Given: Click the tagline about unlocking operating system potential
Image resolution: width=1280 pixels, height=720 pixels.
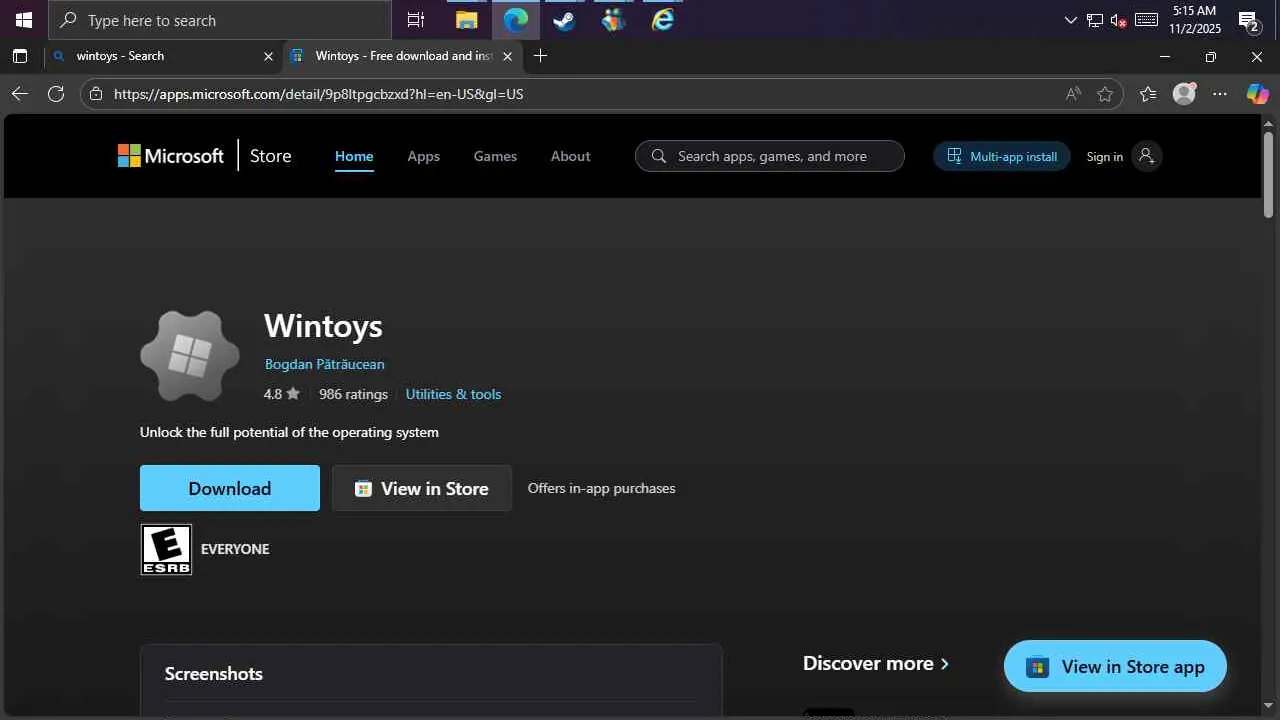Looking at the screenshot, I should click(x=289, y=432).
